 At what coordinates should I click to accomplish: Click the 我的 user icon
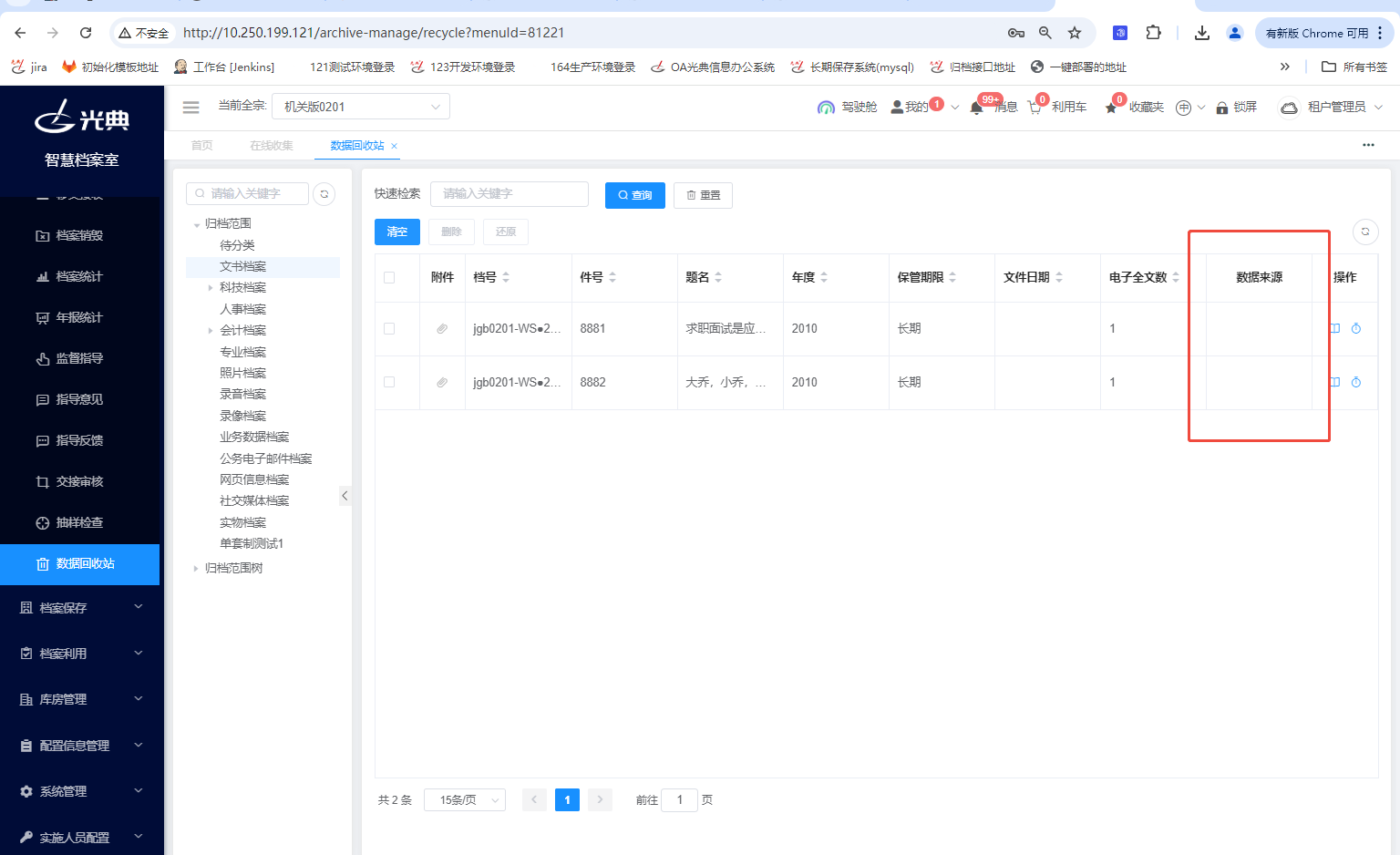(897, 107)
